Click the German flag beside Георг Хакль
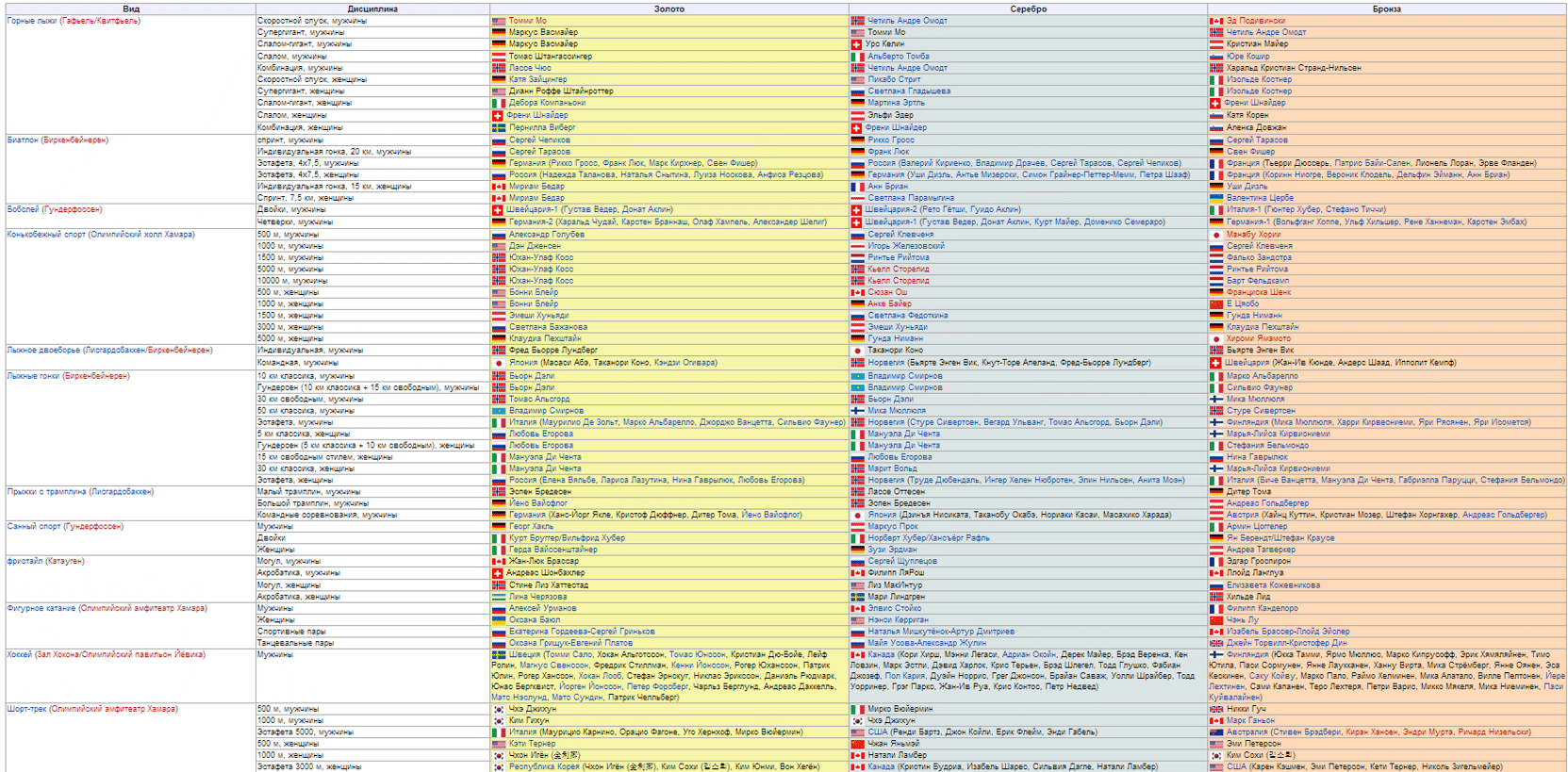 (x=499, y=526)
